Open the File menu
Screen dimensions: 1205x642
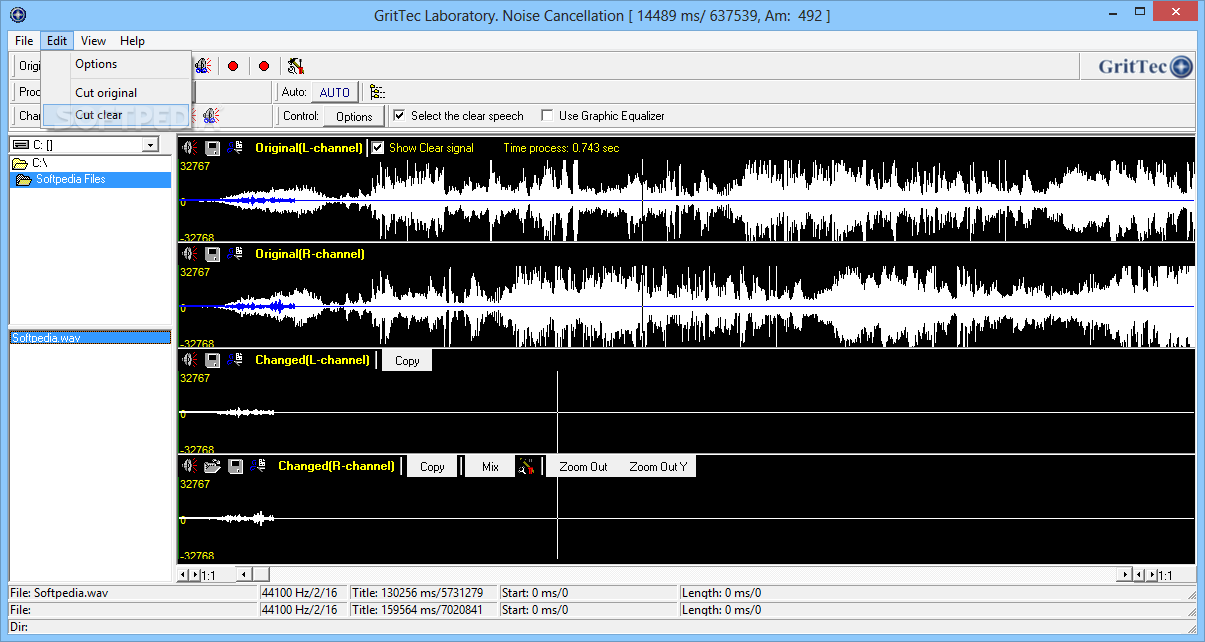[x=24, y=41]
